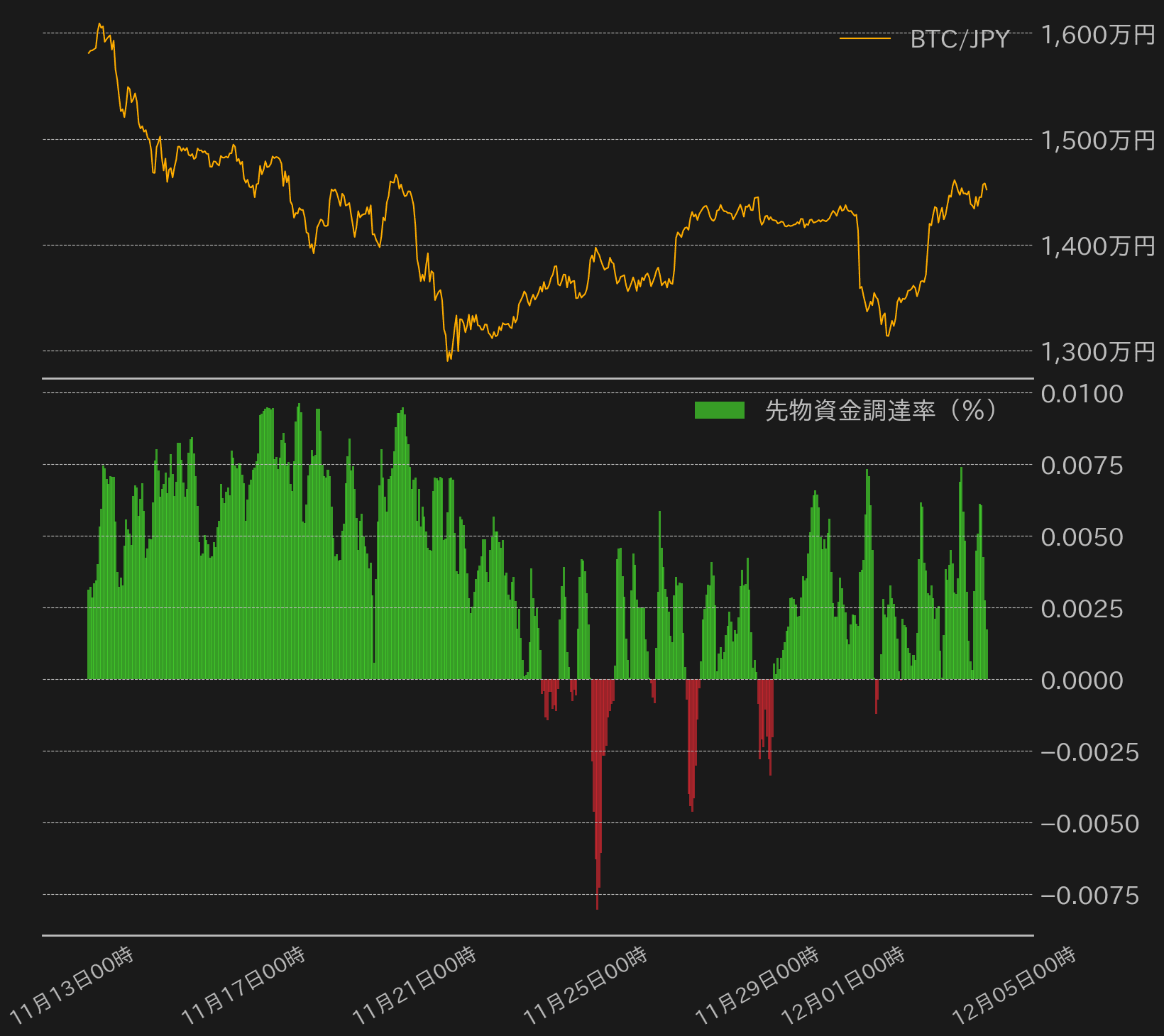Select the 1,400万円 price axis label
Viewport: 1164px width, 1036px height.
pos(1097,246)
